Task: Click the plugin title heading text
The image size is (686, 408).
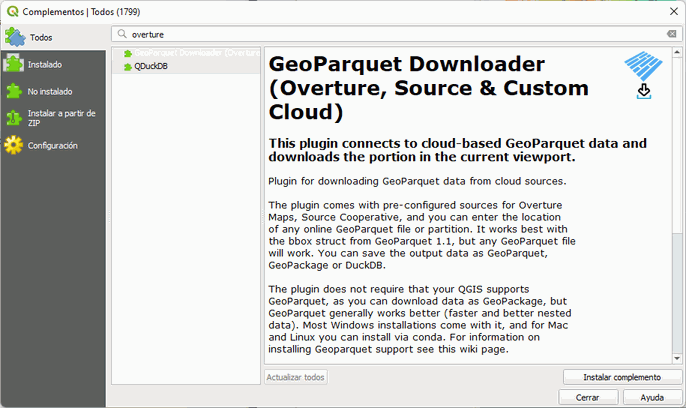Action: pos(428,88)
